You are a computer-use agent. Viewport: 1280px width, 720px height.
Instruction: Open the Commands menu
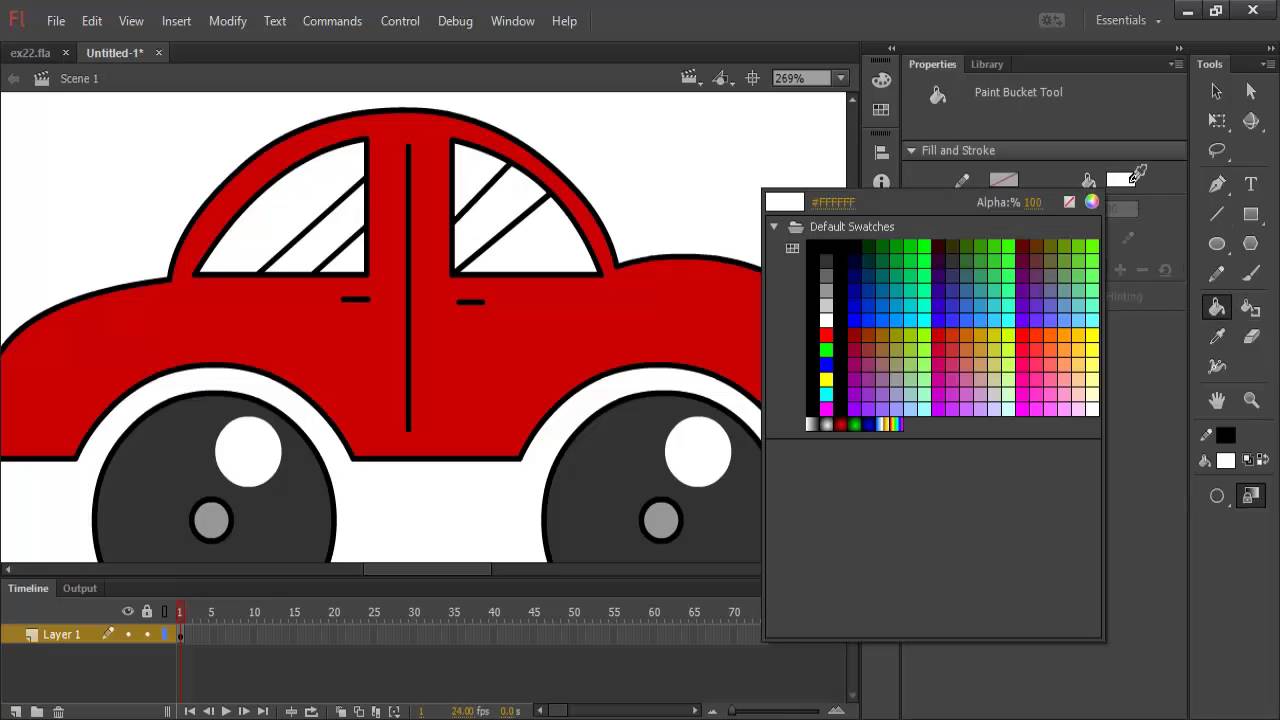[332, 21]
